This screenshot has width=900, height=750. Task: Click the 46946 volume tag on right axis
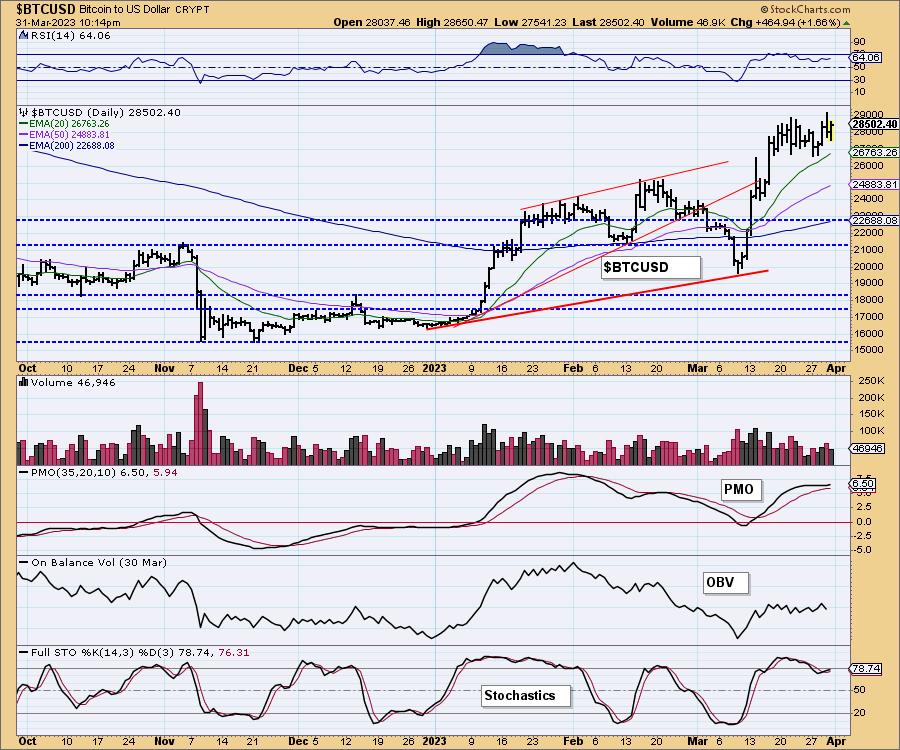tap(866, 449)
